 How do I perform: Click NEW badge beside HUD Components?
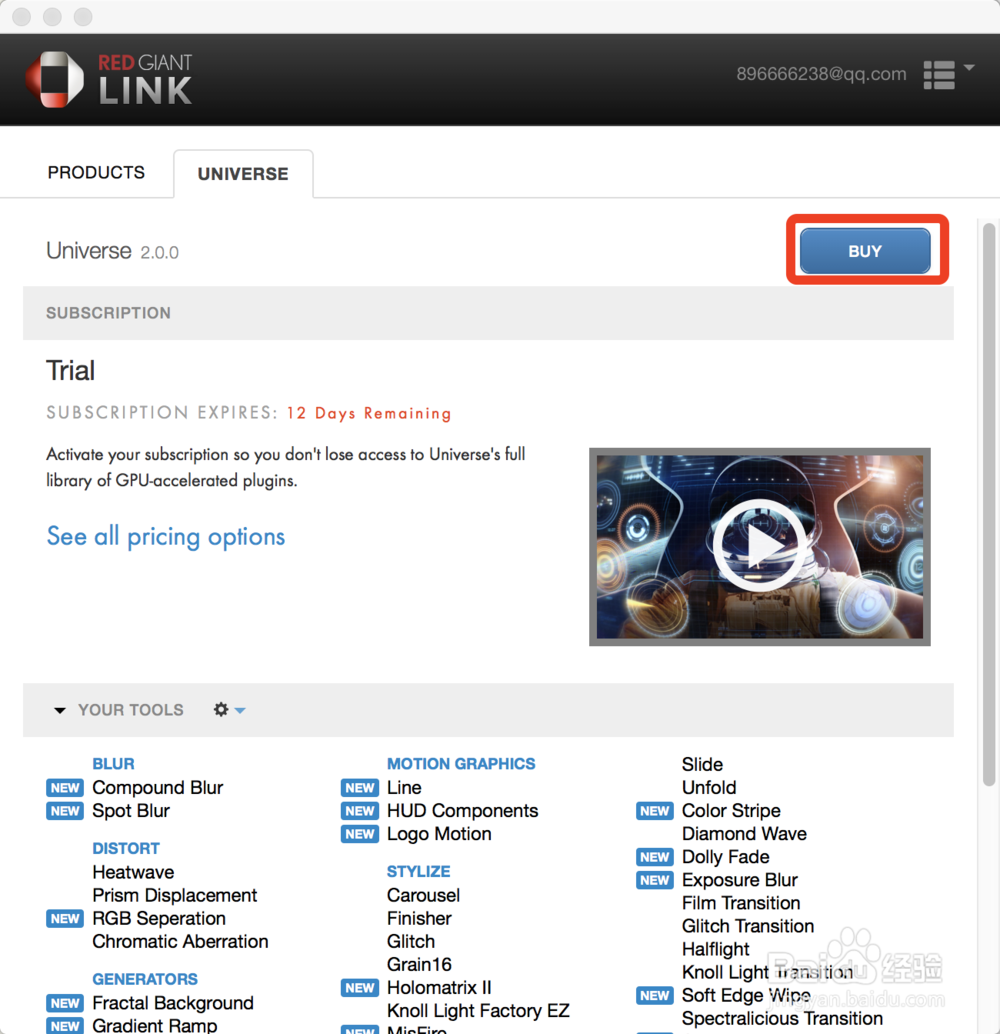pyautogui.click(x=359, y=811)
